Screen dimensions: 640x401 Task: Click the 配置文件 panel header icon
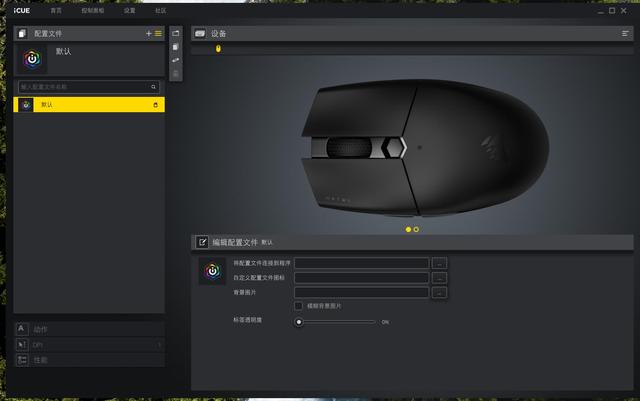tap(22, 33)
